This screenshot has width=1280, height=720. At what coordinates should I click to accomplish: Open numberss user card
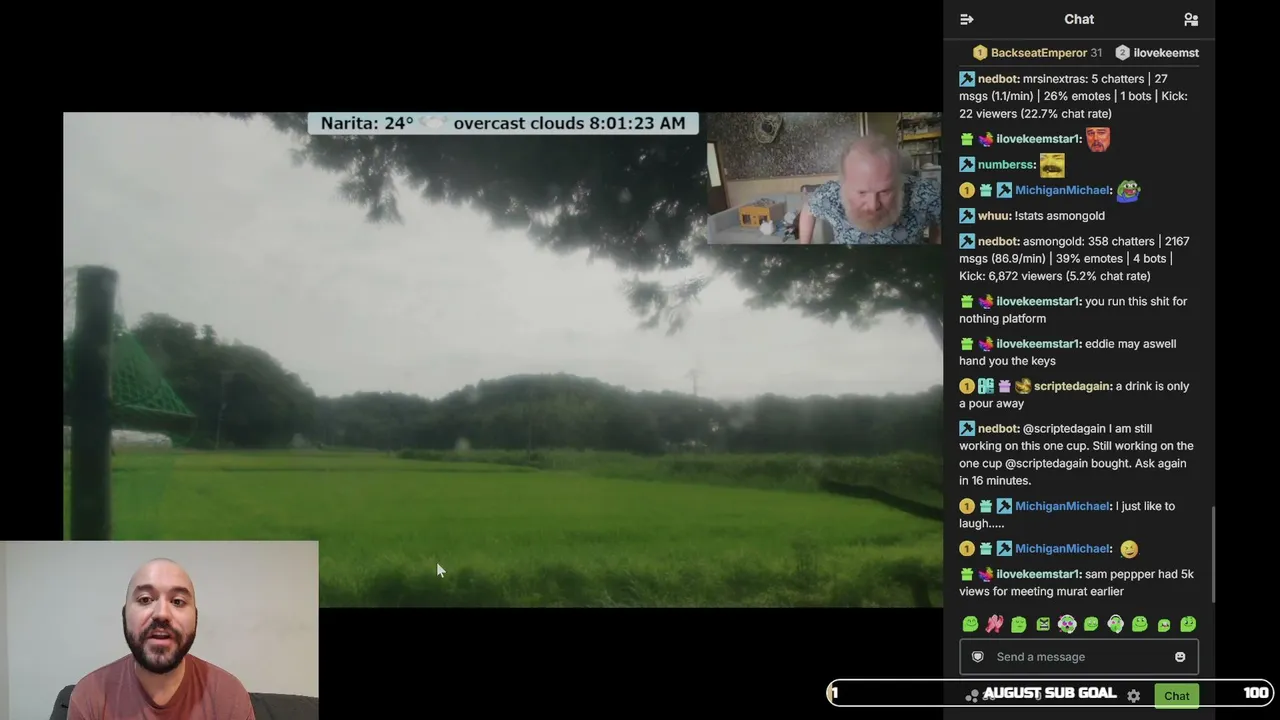point(1006,165)
